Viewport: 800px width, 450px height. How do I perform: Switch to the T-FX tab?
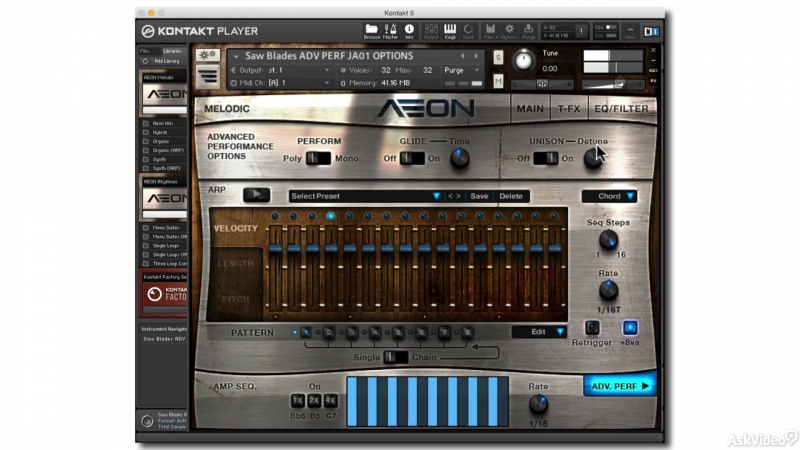(569, 109)
